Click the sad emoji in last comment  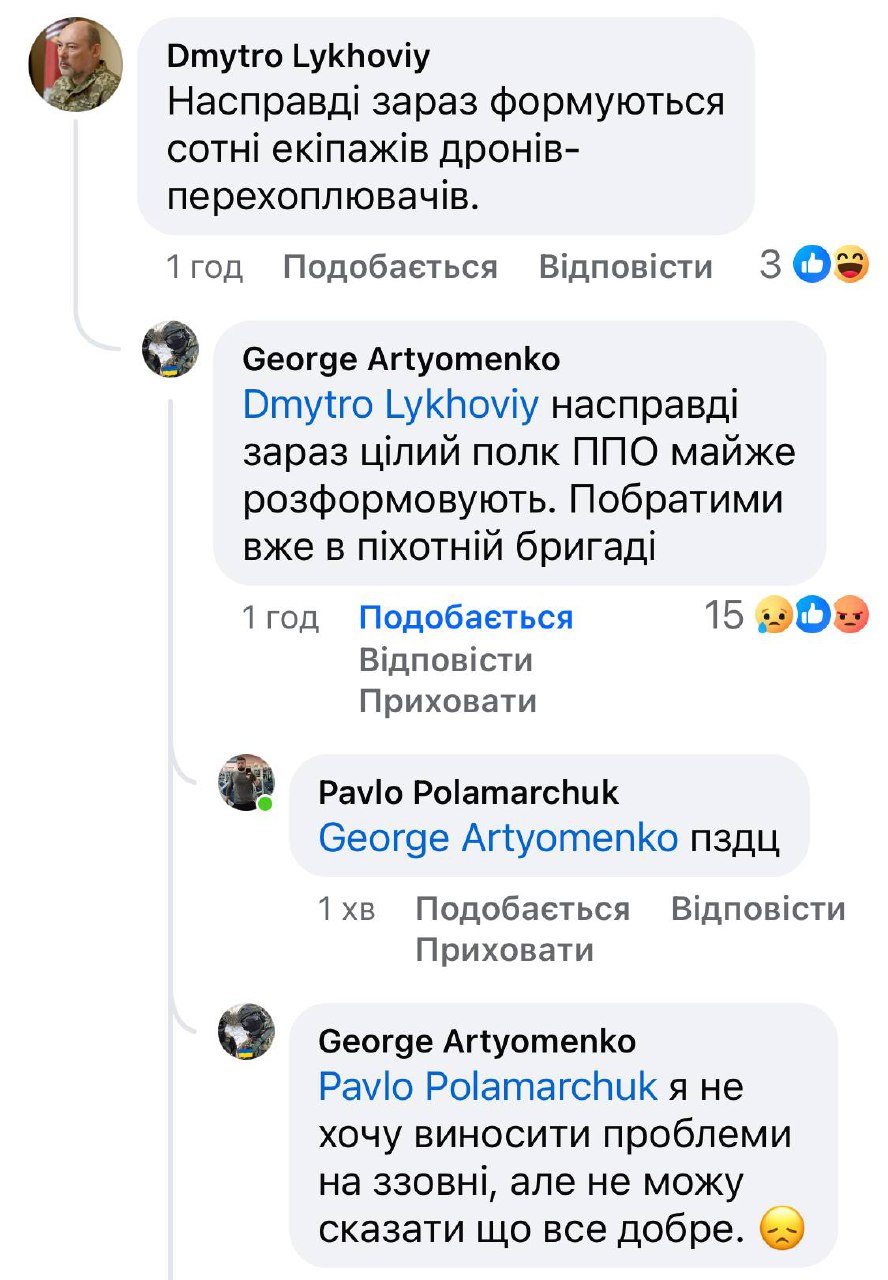tap(782, 1230)
